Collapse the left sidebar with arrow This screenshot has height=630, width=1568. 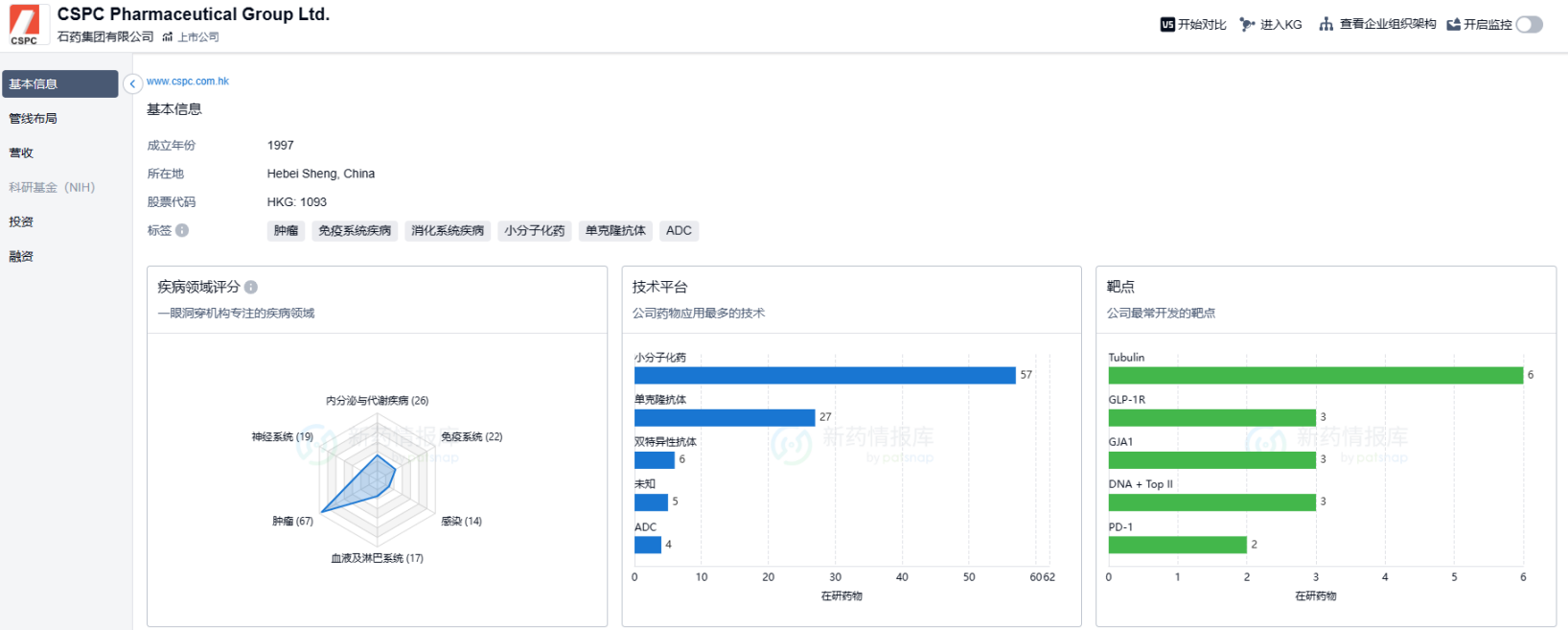click(132, 84)
